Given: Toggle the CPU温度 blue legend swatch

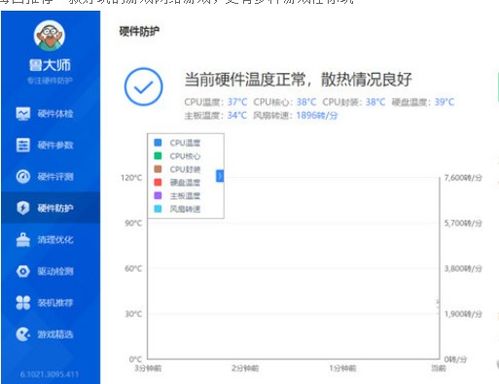Looking at the screenshot, I should (x=158, y=143).
